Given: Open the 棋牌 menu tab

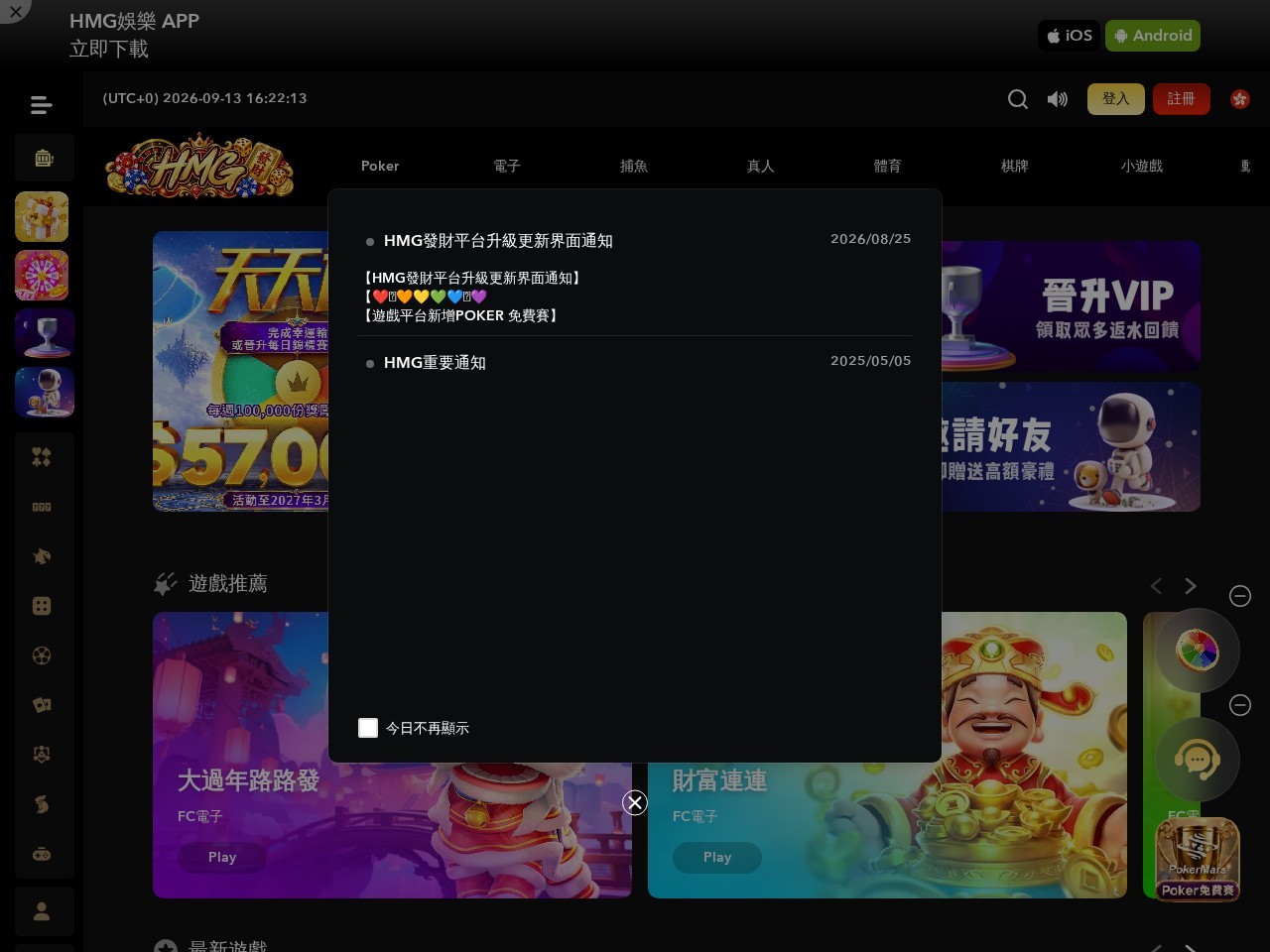Looking at the screenshot, I should coord(1015,166).
